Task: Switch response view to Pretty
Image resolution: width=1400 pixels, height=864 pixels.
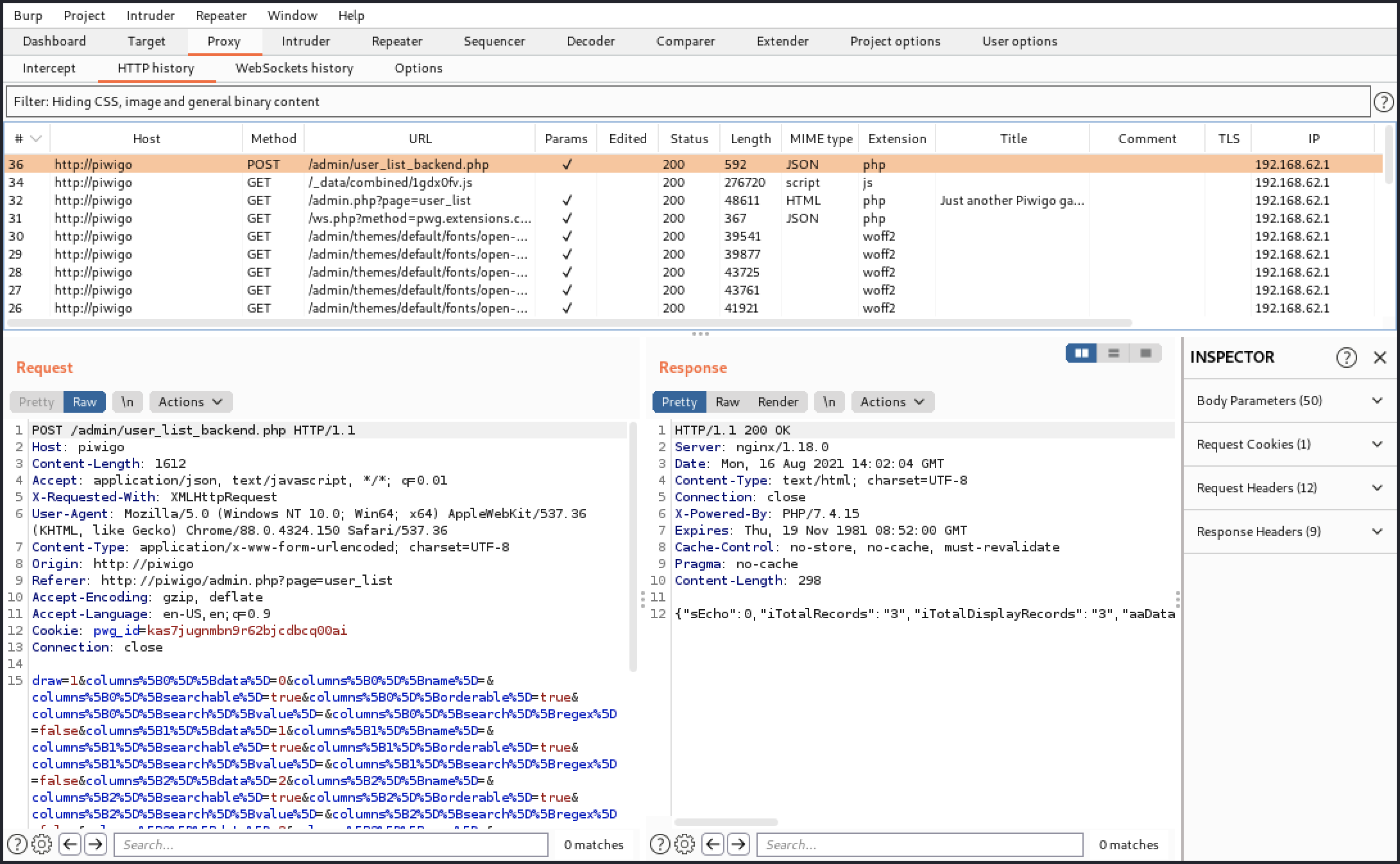Action: 679,402
